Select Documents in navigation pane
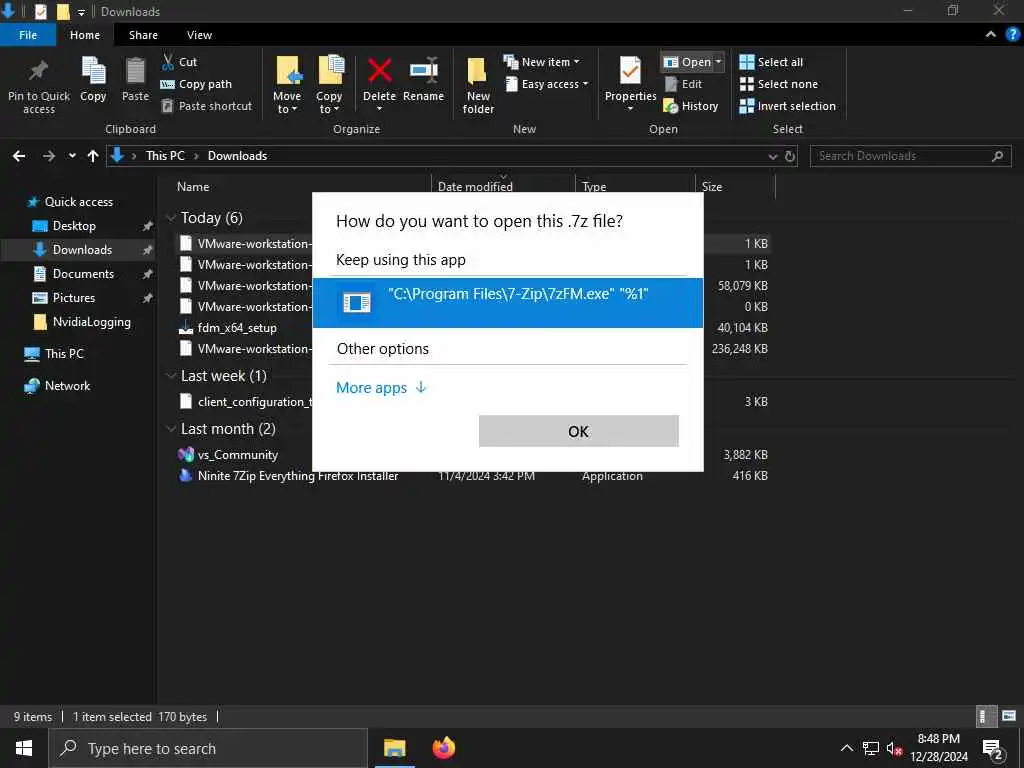Screen dimensions: 1024x768 tap(83, 274)
